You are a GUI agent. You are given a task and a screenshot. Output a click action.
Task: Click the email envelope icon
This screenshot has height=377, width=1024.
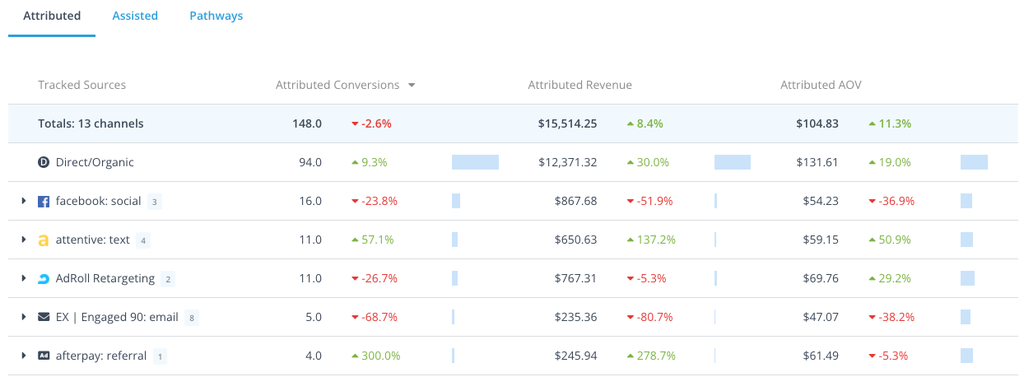(x=44, y=318)
